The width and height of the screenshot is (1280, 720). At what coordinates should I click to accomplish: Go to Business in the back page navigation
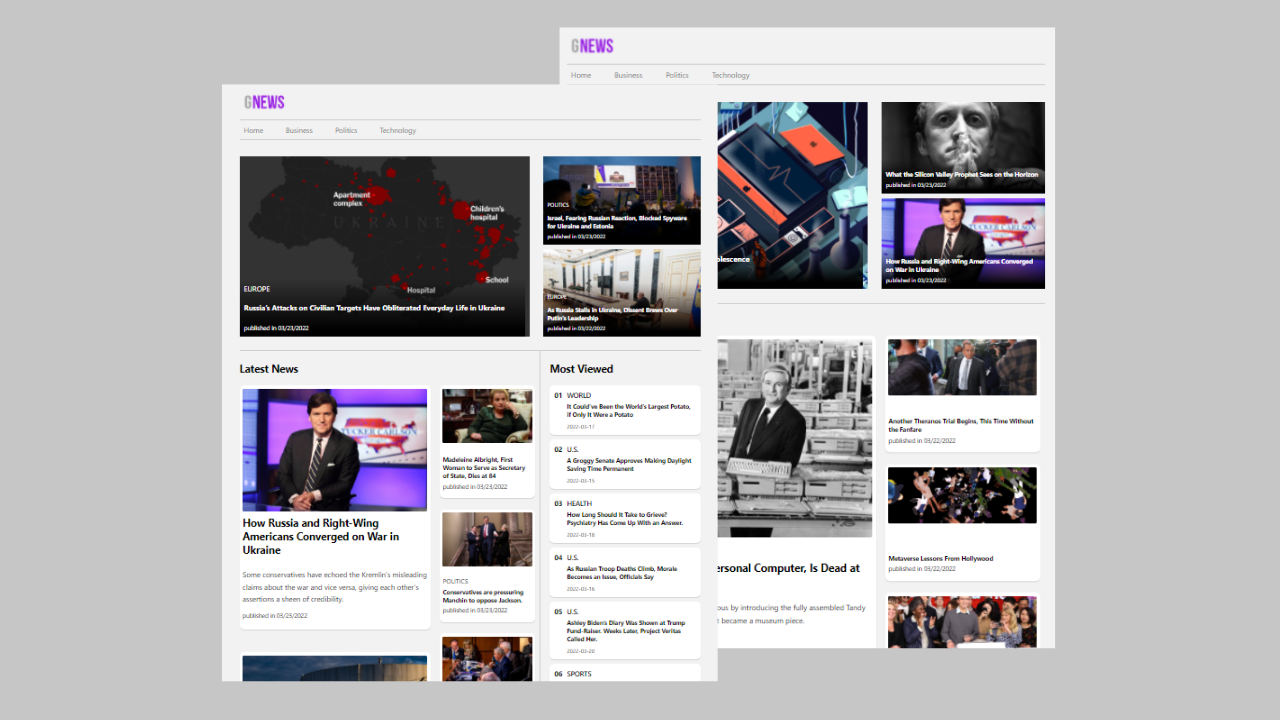(x=628, y=75)
